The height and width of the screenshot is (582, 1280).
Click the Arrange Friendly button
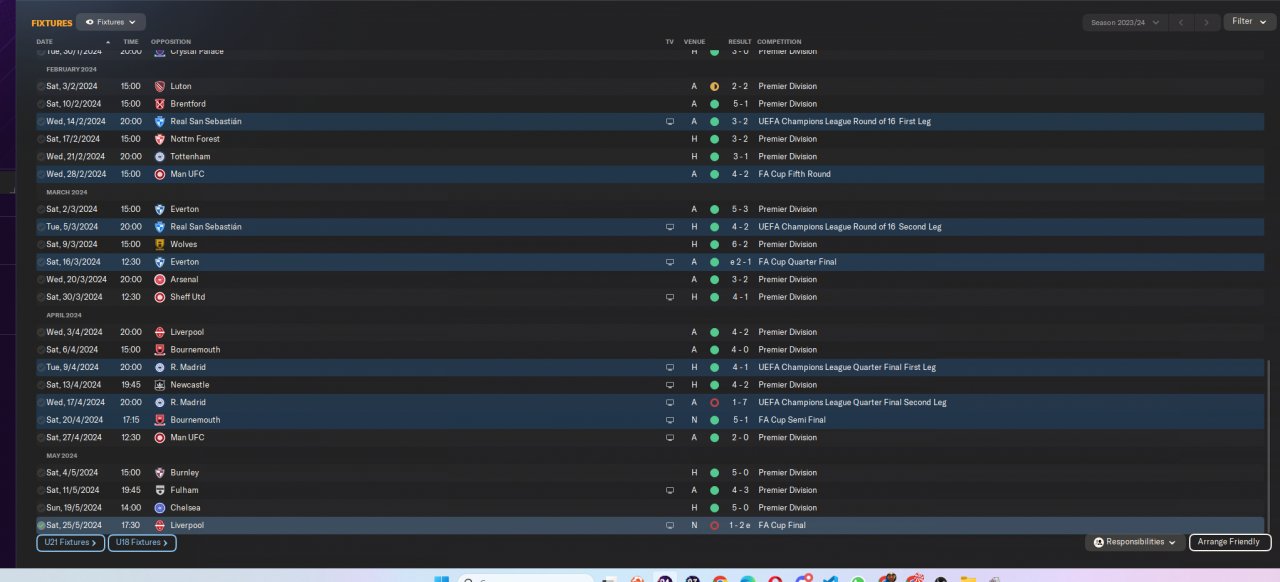tap(1230, 542)
